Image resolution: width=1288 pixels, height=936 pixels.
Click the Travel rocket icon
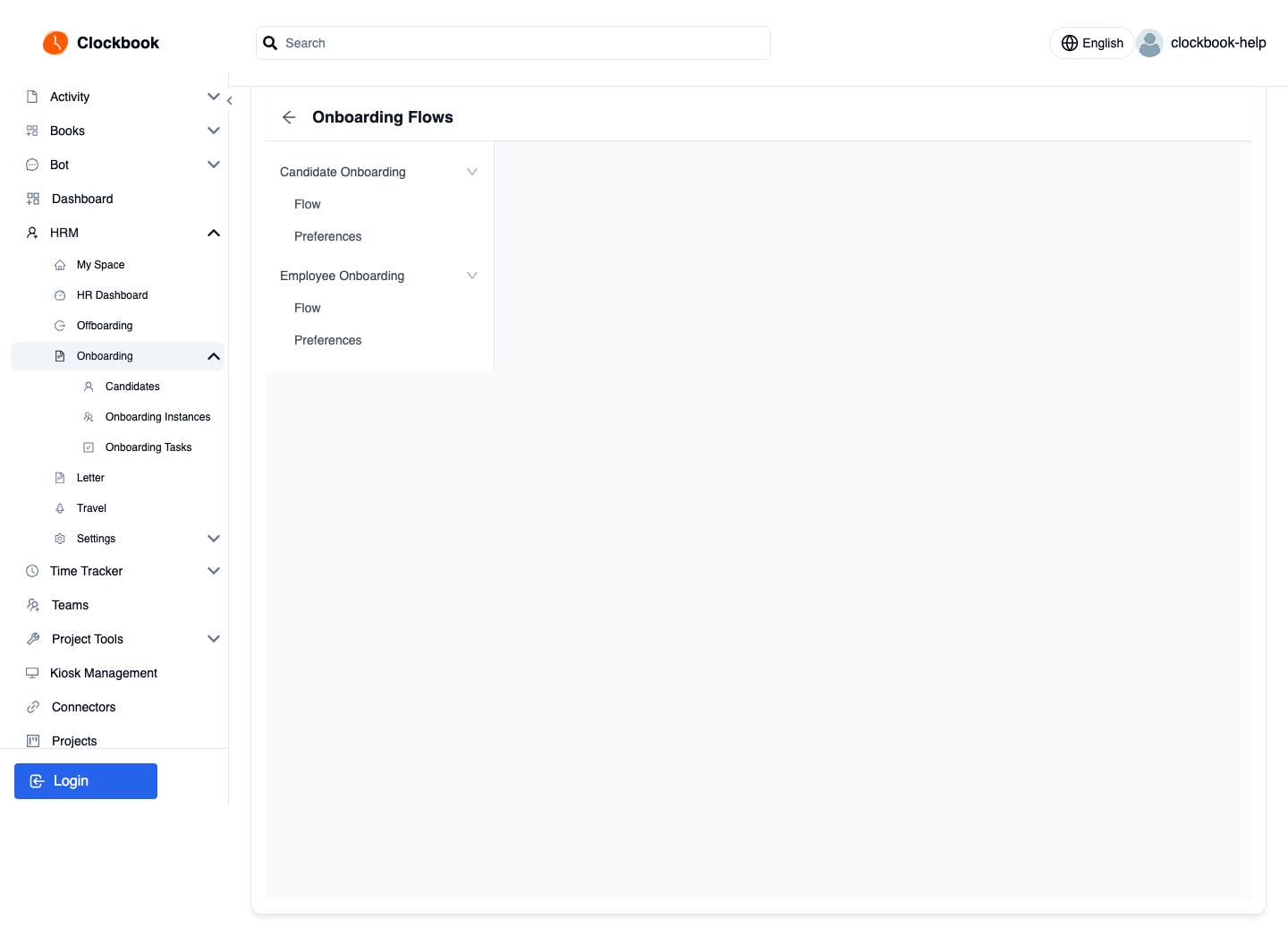point(60,508)
